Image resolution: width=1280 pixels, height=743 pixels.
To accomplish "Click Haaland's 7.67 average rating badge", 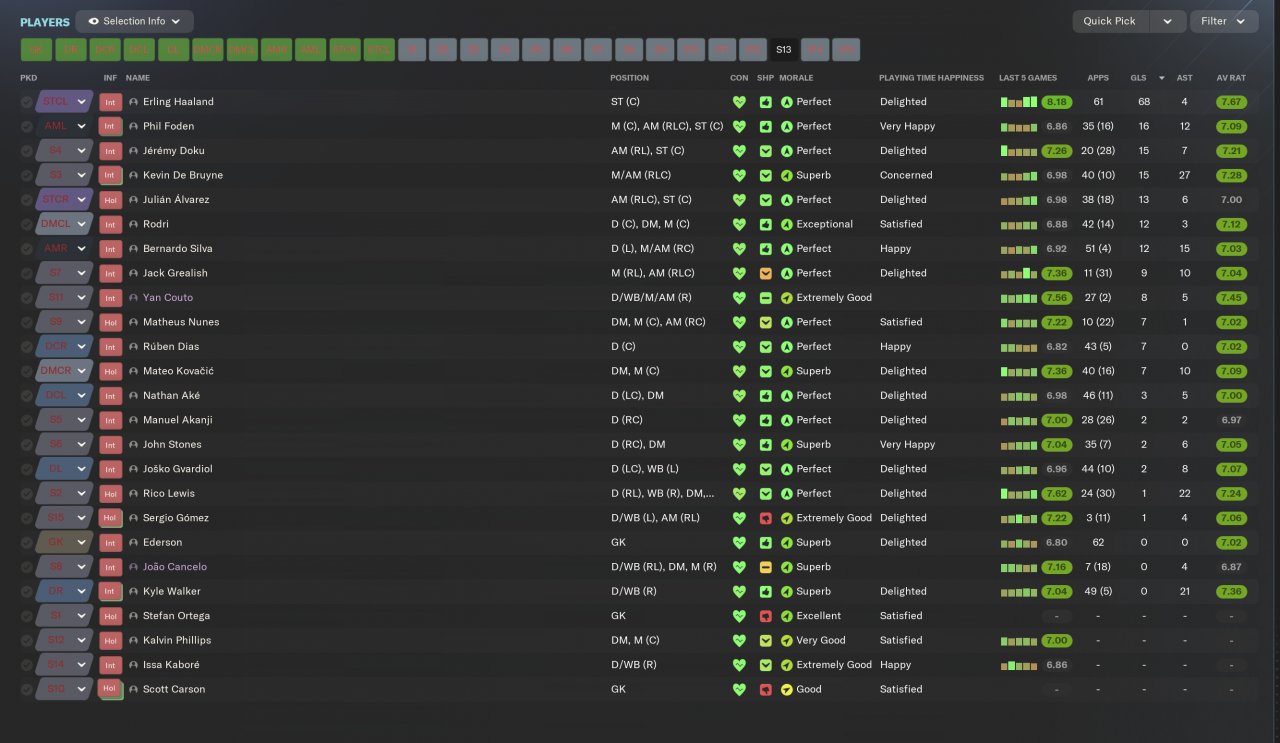I will (x=1231, y=102).
